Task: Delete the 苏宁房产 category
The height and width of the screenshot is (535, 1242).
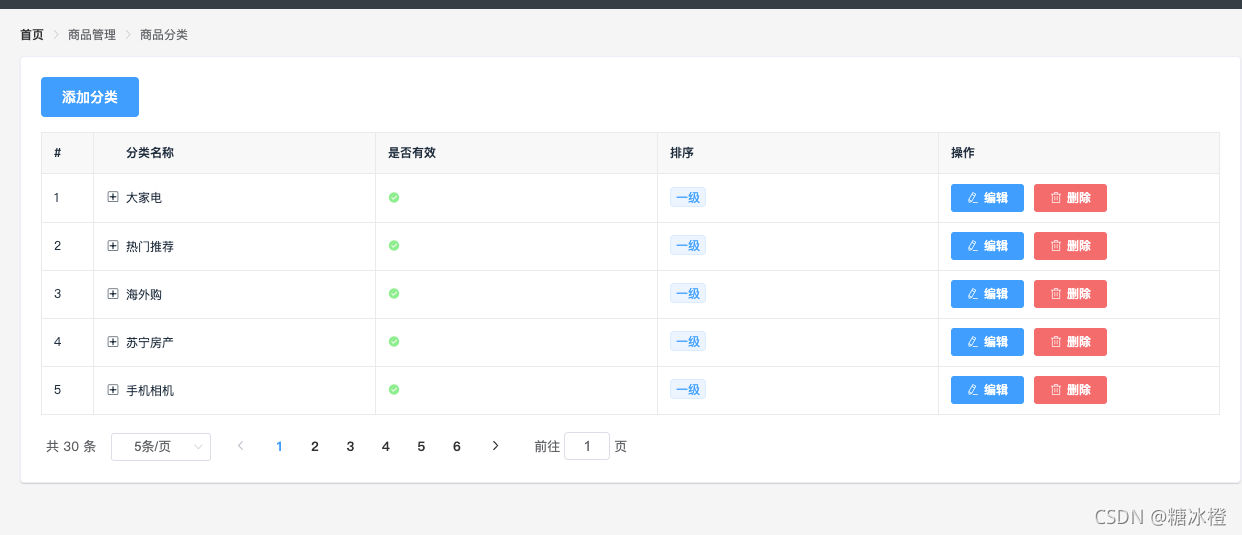Action: (x=1070, y=342)
